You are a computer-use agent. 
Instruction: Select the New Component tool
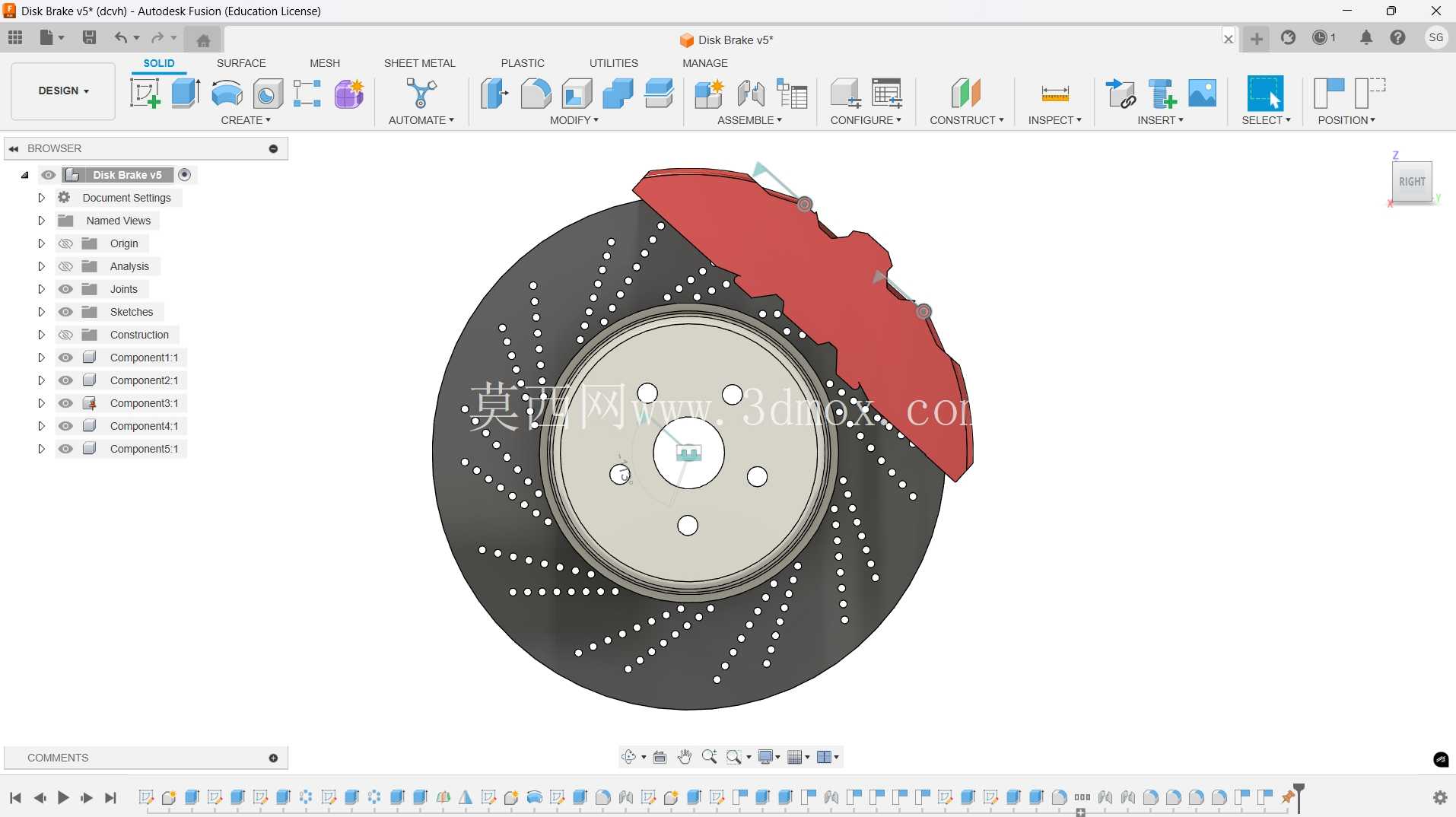709,94
